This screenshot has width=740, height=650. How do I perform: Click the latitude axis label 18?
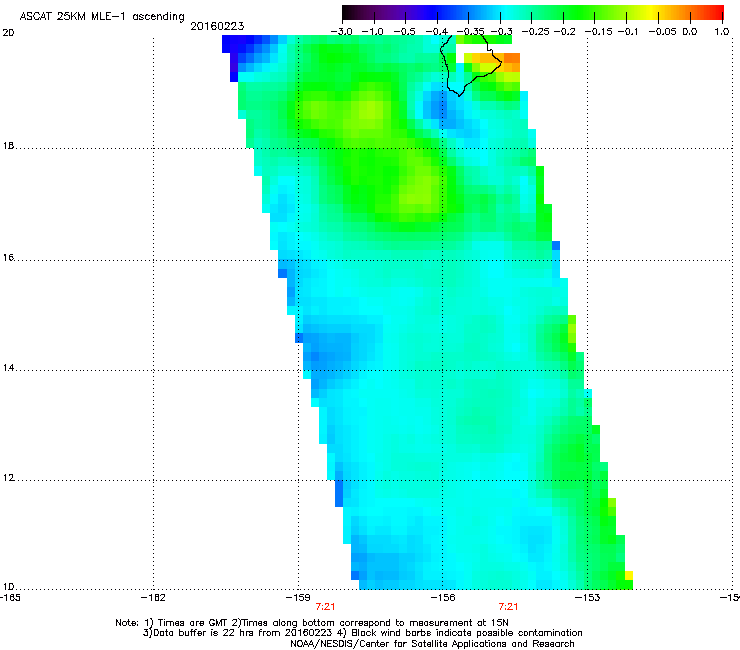8,146
